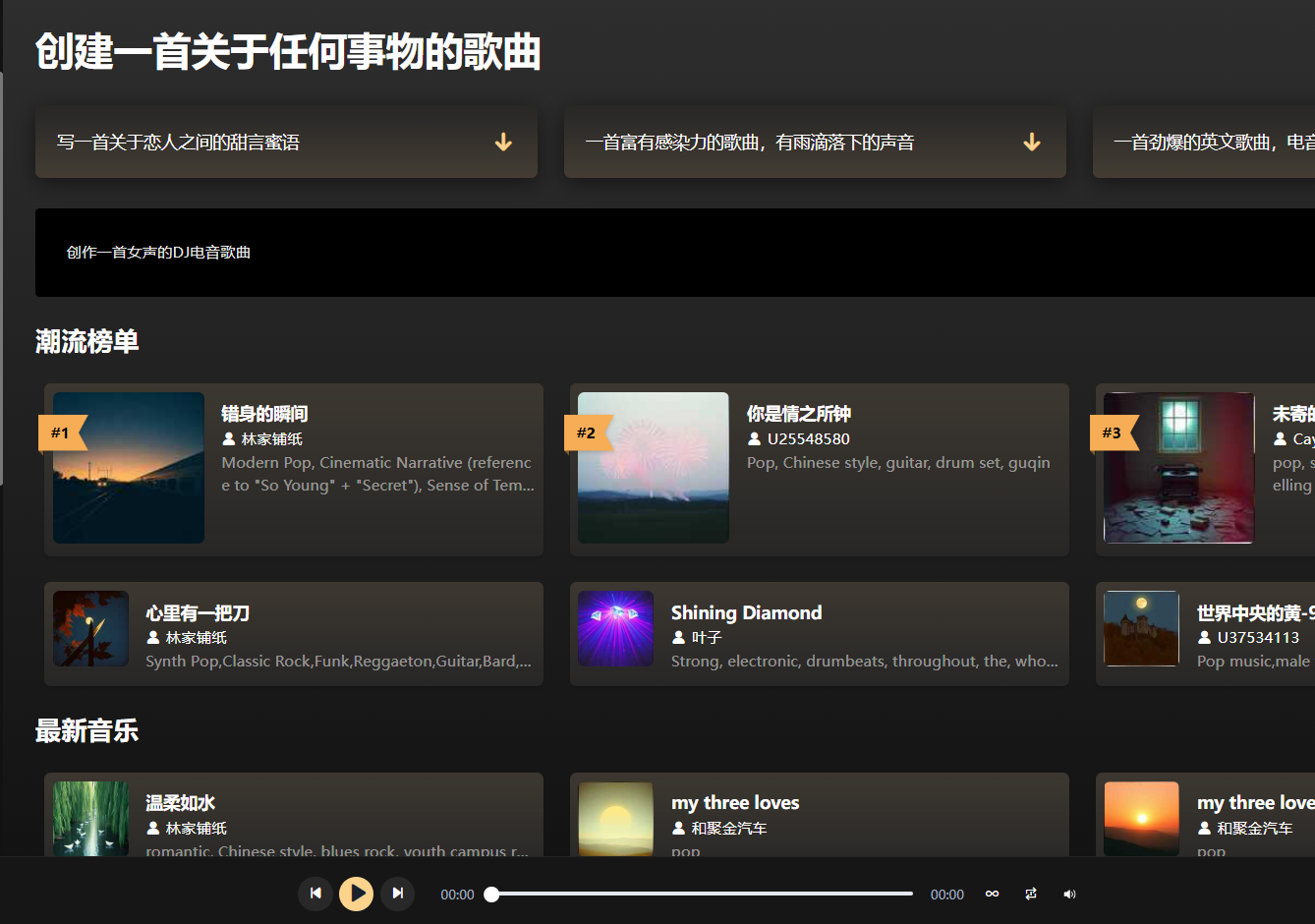Click the playback progress slider
The image size is (1315, 924).
[x=702, y=894]
